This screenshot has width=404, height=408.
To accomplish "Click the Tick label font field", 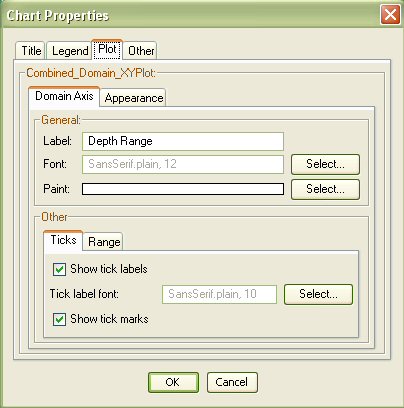I will (219, 294).
